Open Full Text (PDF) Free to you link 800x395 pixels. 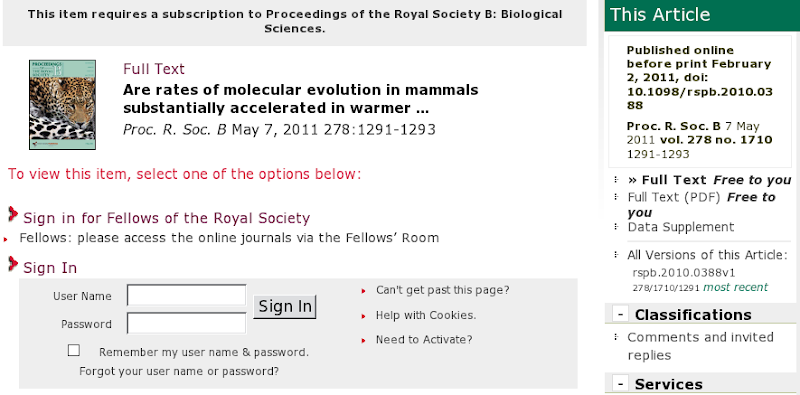point(702,205)
